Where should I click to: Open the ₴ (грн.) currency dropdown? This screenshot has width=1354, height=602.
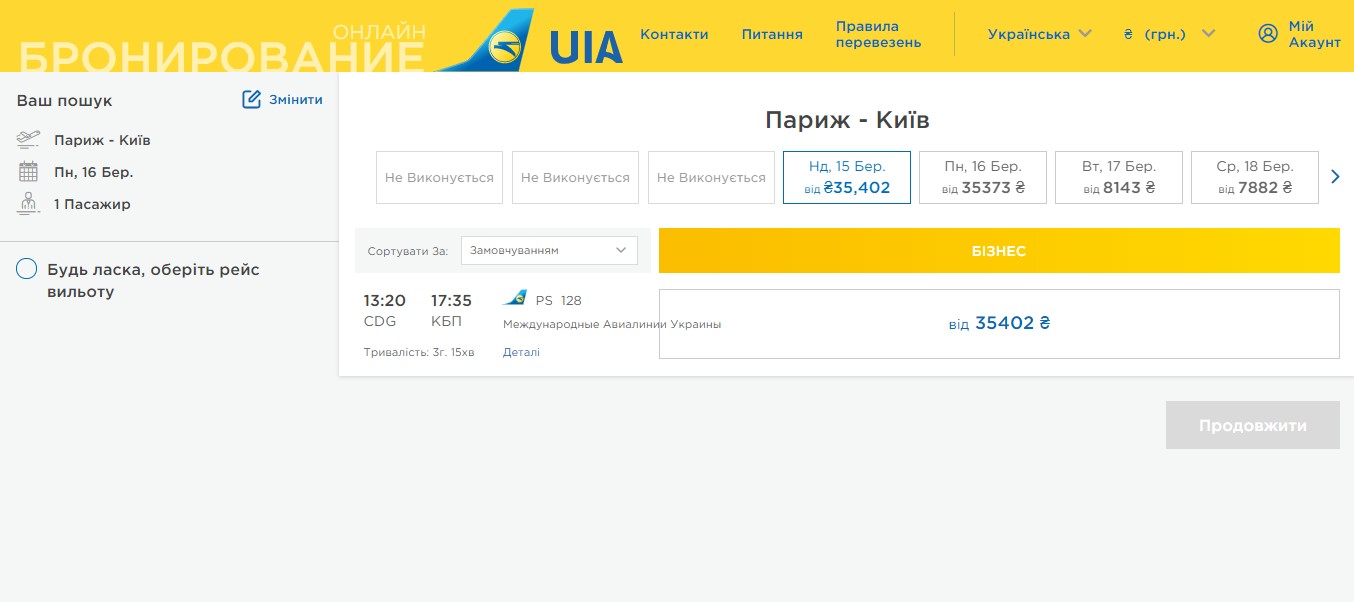pyautogui.click(x=1168, y=34)
